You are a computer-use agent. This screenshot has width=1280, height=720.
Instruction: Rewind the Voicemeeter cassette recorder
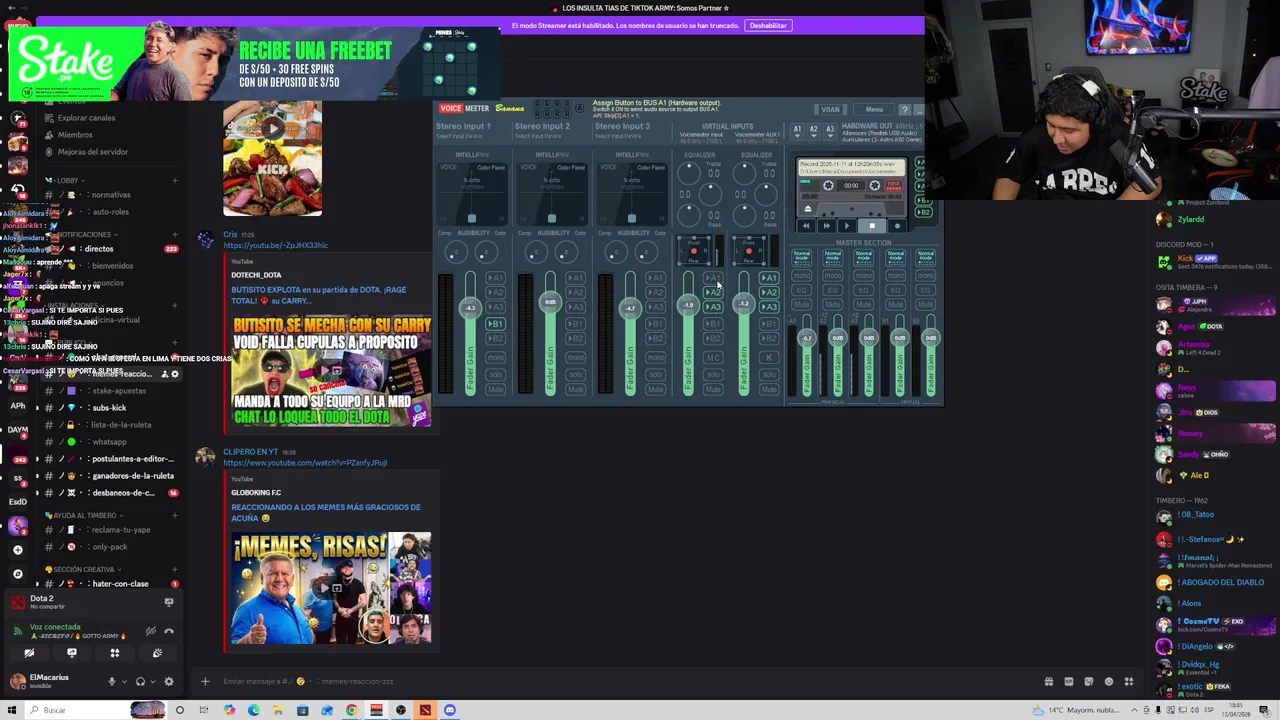coord(807,226)
